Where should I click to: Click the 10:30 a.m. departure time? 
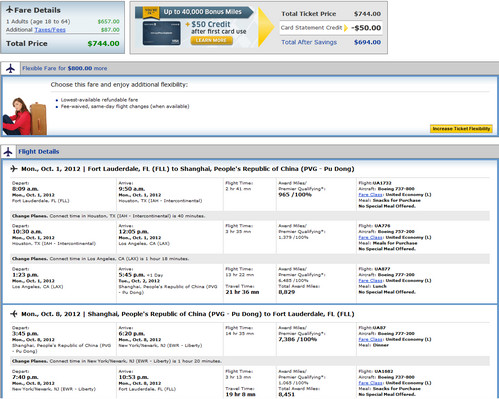(27, 232)
